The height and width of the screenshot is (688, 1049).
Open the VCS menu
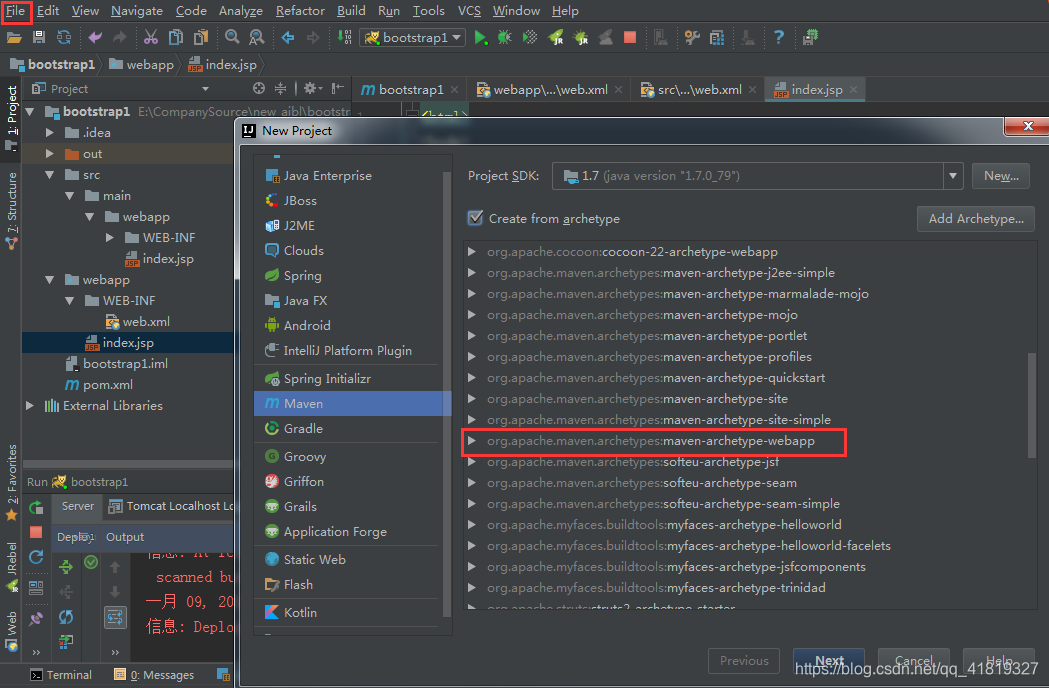tap(469, 11)
